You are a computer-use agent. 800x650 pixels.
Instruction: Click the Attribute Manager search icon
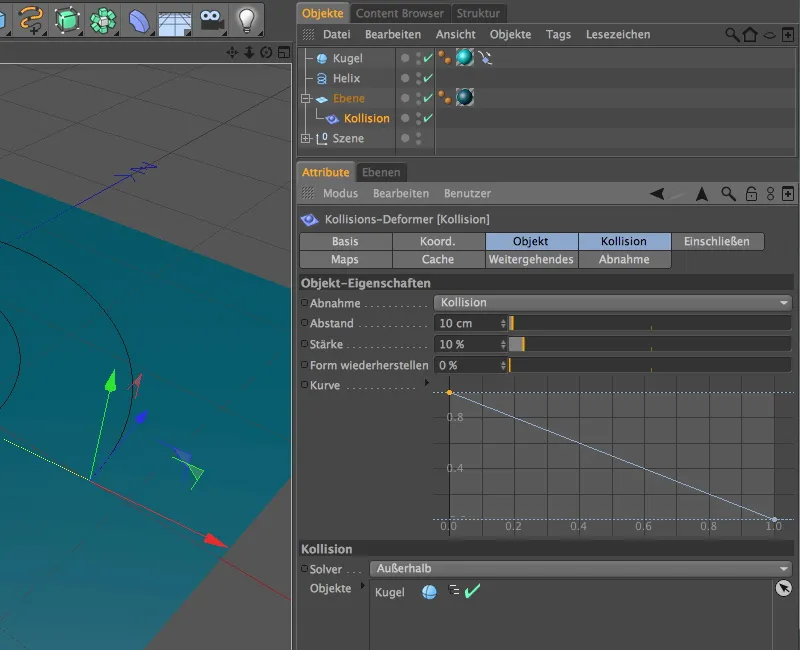[728, 194]
